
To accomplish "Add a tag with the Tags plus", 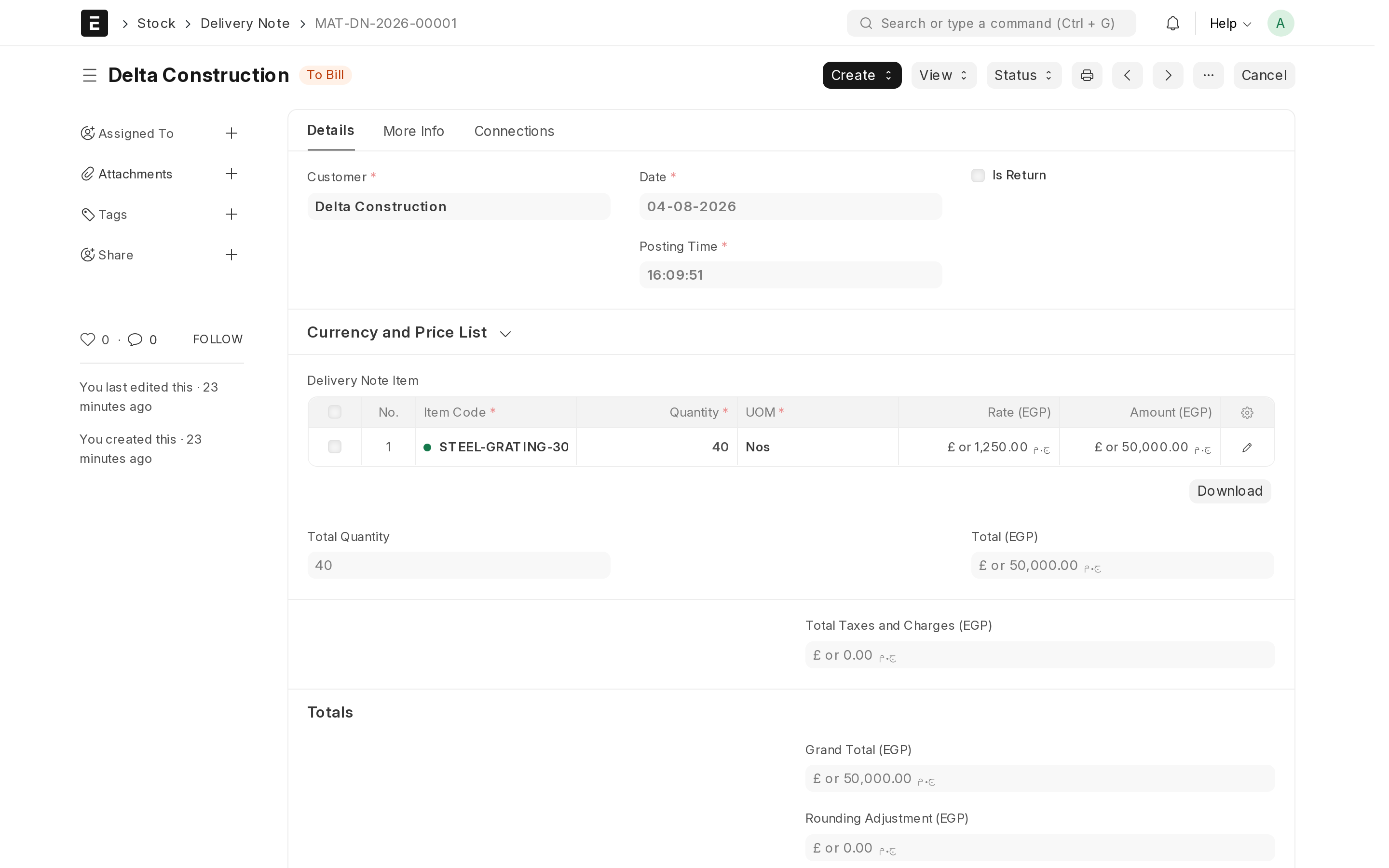I will pos(231,214).
